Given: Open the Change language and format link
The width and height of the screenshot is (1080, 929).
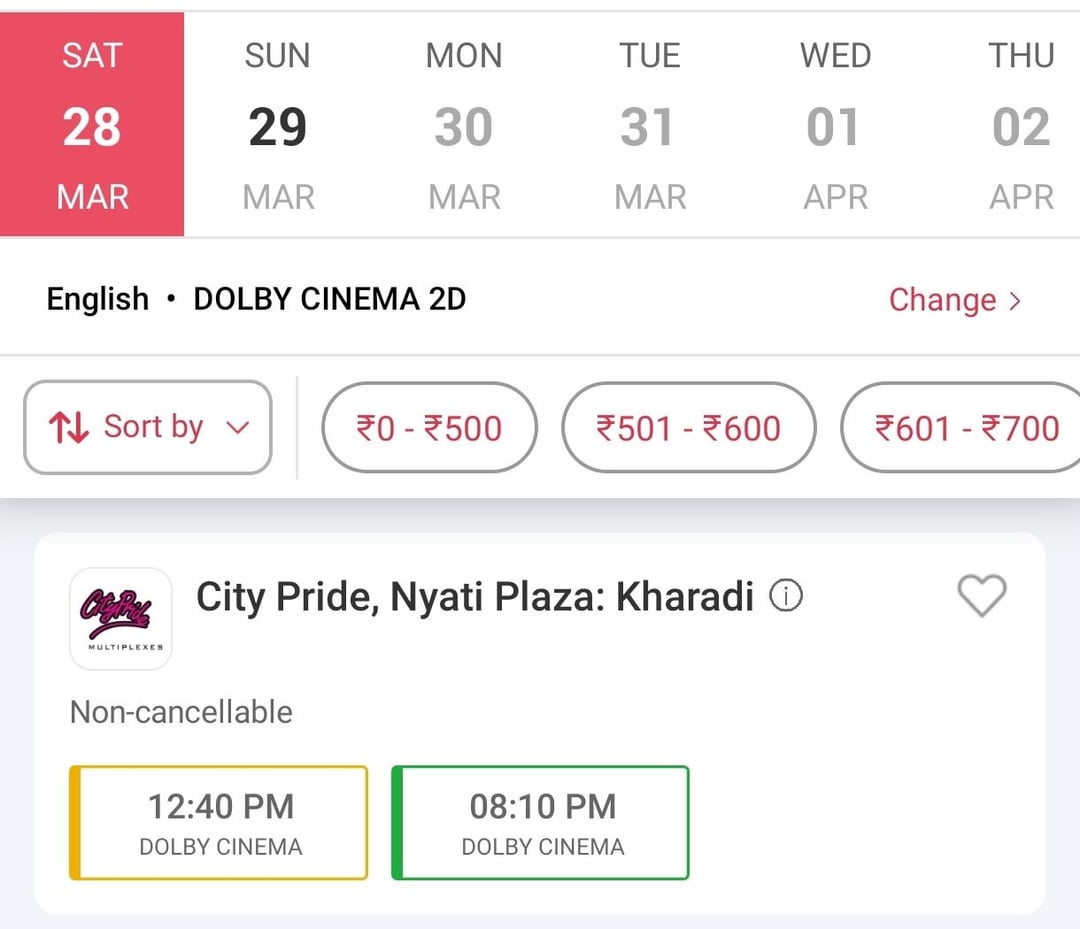Looking at the screenshot, I should point(942,300).
